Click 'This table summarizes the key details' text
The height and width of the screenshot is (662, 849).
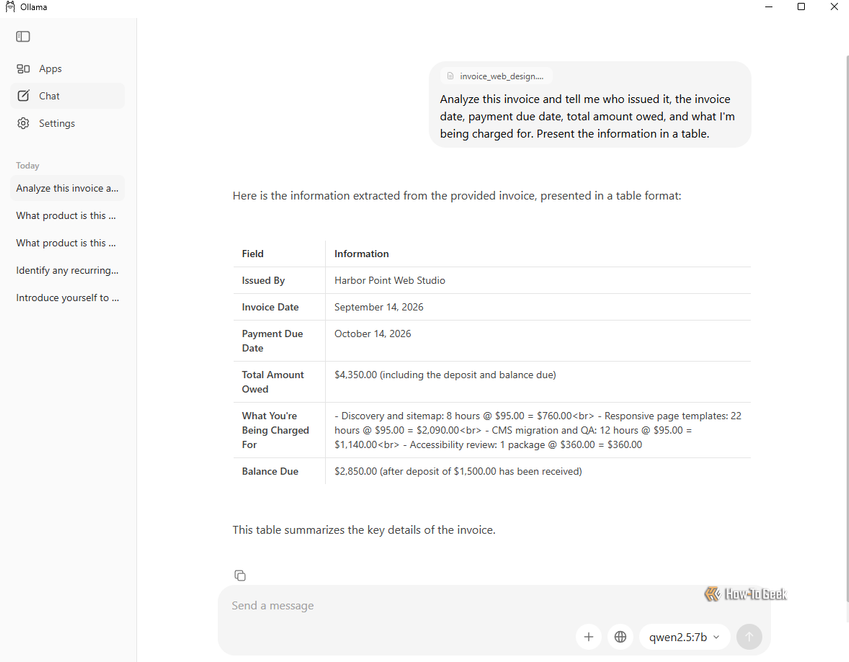pyautogui.click(x=364, y=530)
